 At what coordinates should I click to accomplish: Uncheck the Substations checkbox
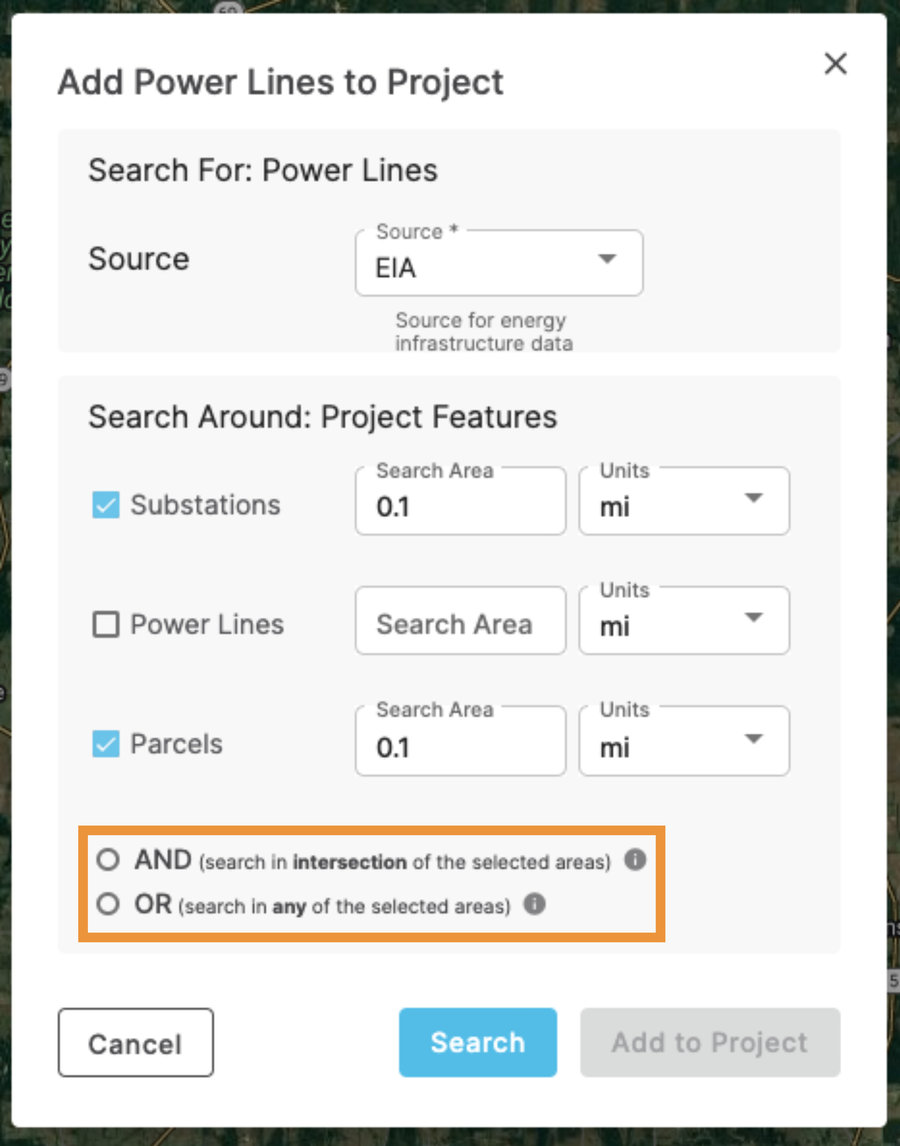(x=106, y=505)
